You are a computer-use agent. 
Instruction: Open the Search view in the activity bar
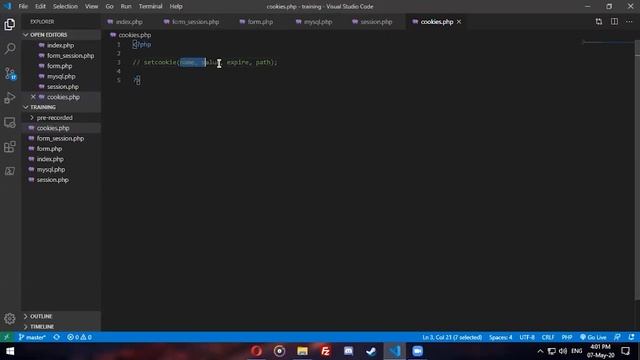click(10, 49)
